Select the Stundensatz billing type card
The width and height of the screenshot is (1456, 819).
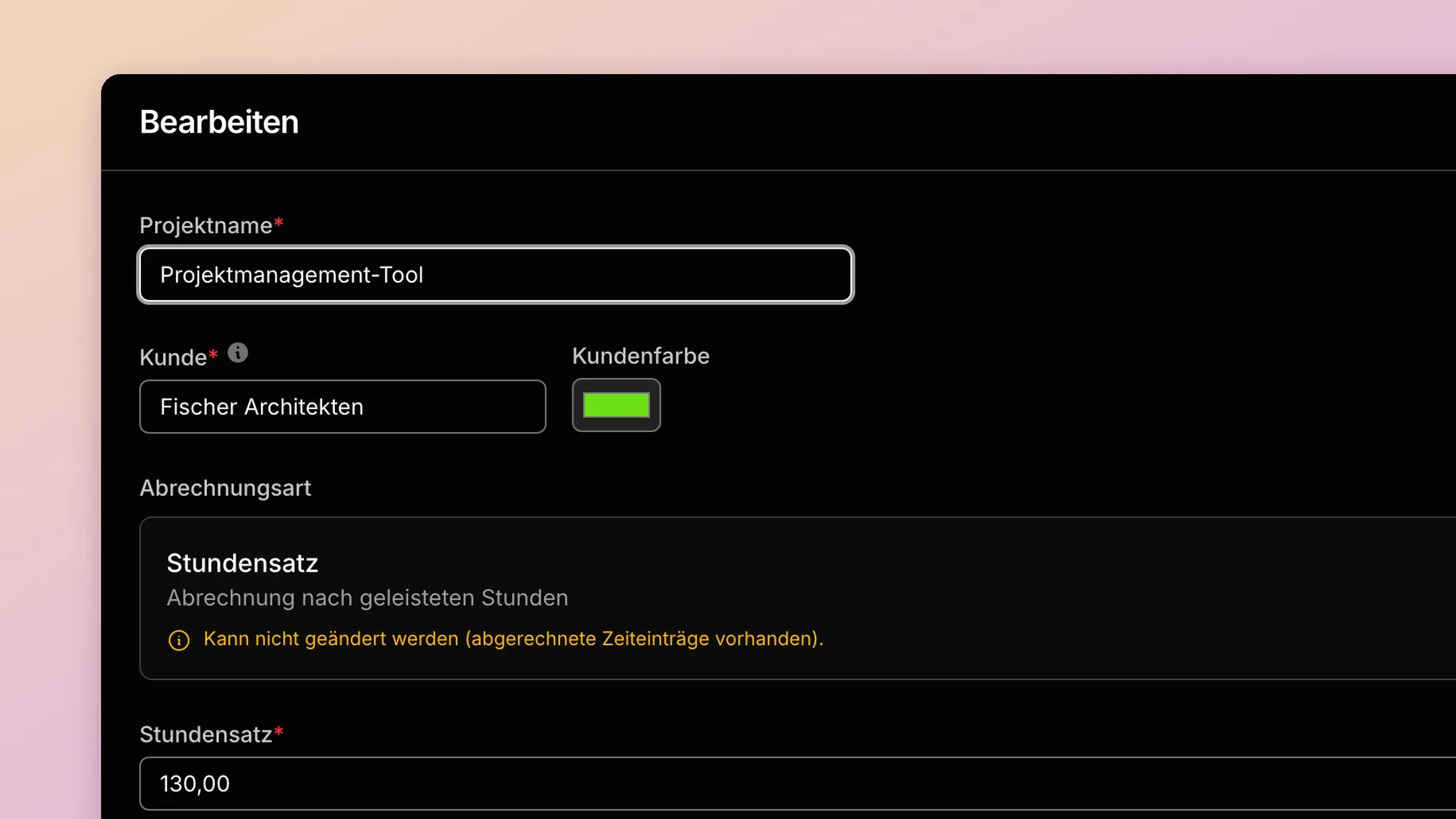[797, 598]
